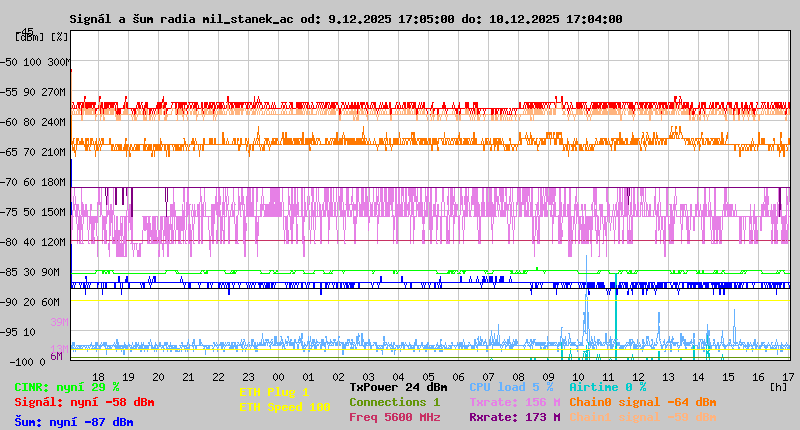Click the '15' hour tick on time axis

[728, 377]
